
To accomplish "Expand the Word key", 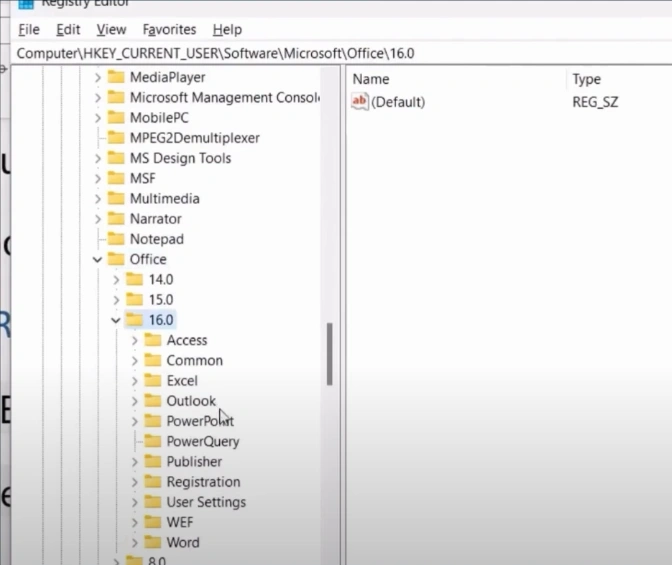I will click(x=135, y=543).
